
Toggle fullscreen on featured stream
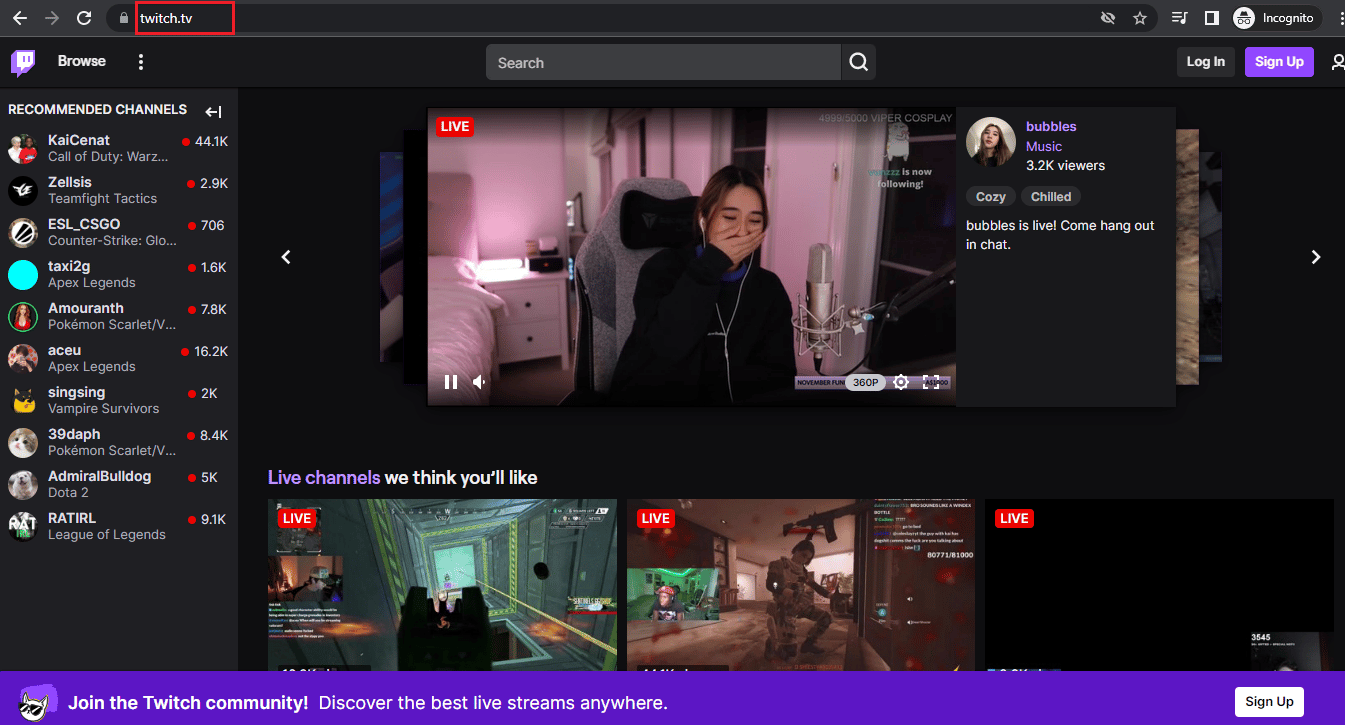930,382
